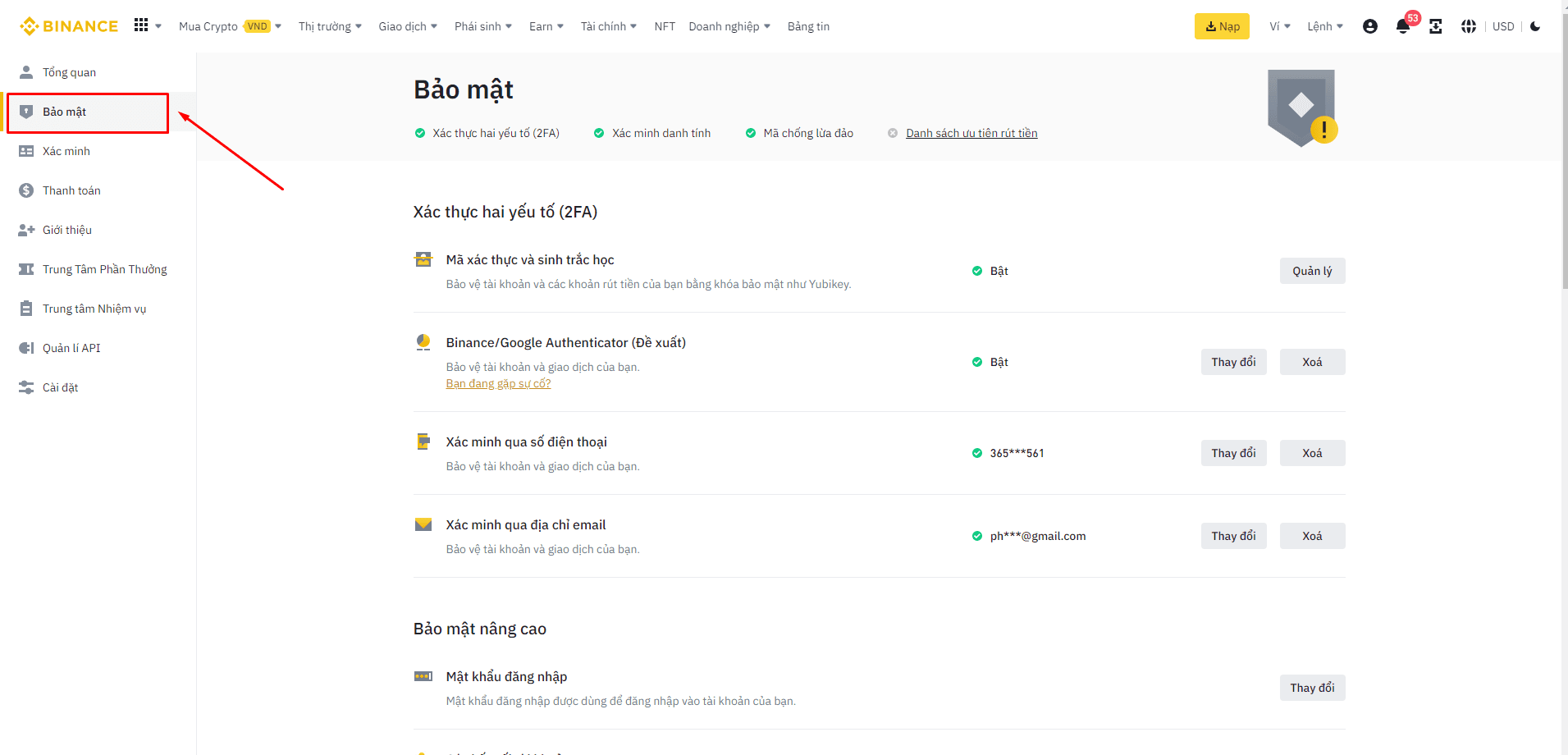Click Xoá for Google Authenticator
Image resolution: width=1568 pixels, height=755 pixels.
pyautogui.click(x=1312, y=362)
